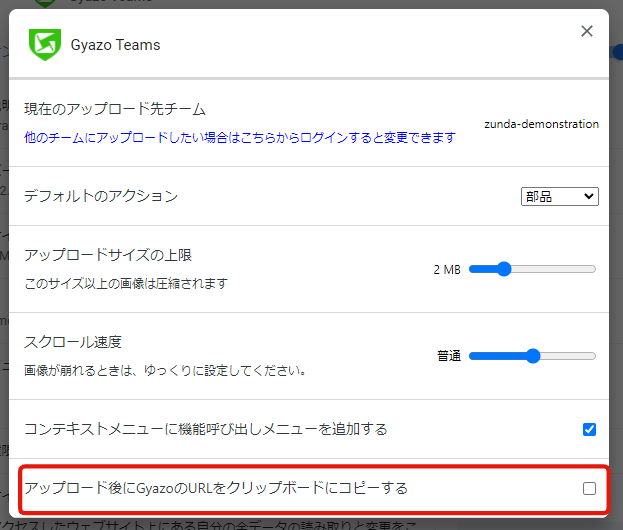Uncheck the context menu option checkbox

[x=589, y=429]
